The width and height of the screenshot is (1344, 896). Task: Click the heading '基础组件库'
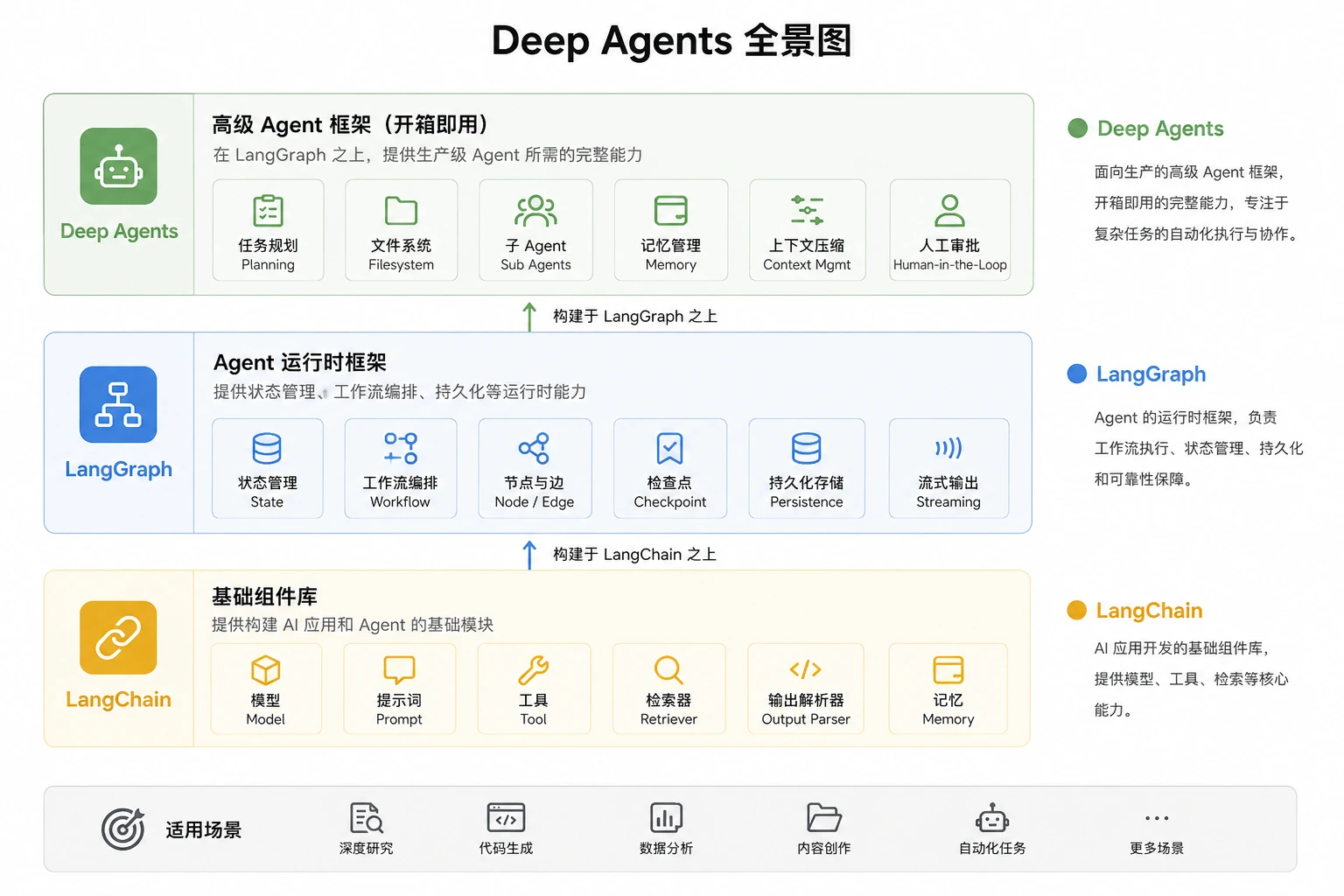264,597
